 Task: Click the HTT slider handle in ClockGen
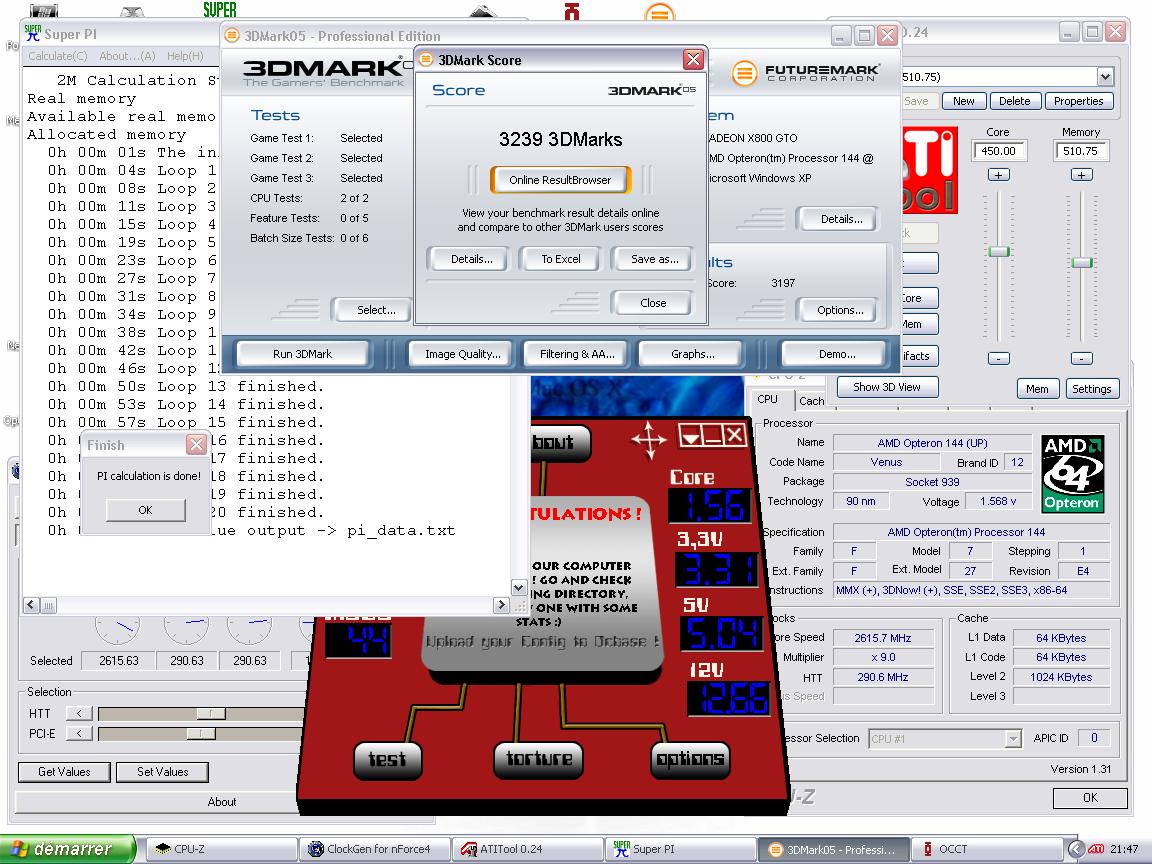click(x=210, y=713)
